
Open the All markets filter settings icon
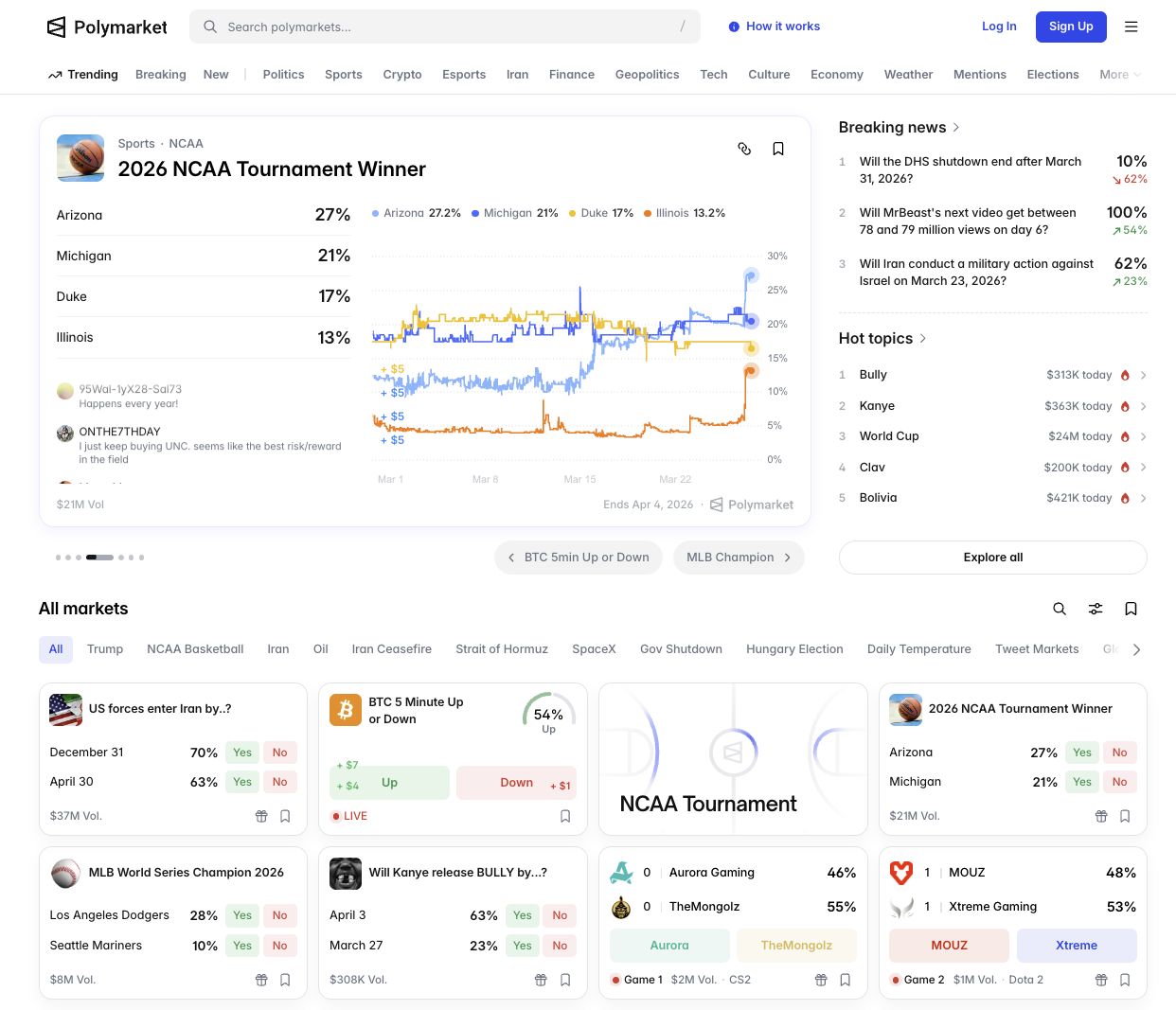[x=1096, y=609]
